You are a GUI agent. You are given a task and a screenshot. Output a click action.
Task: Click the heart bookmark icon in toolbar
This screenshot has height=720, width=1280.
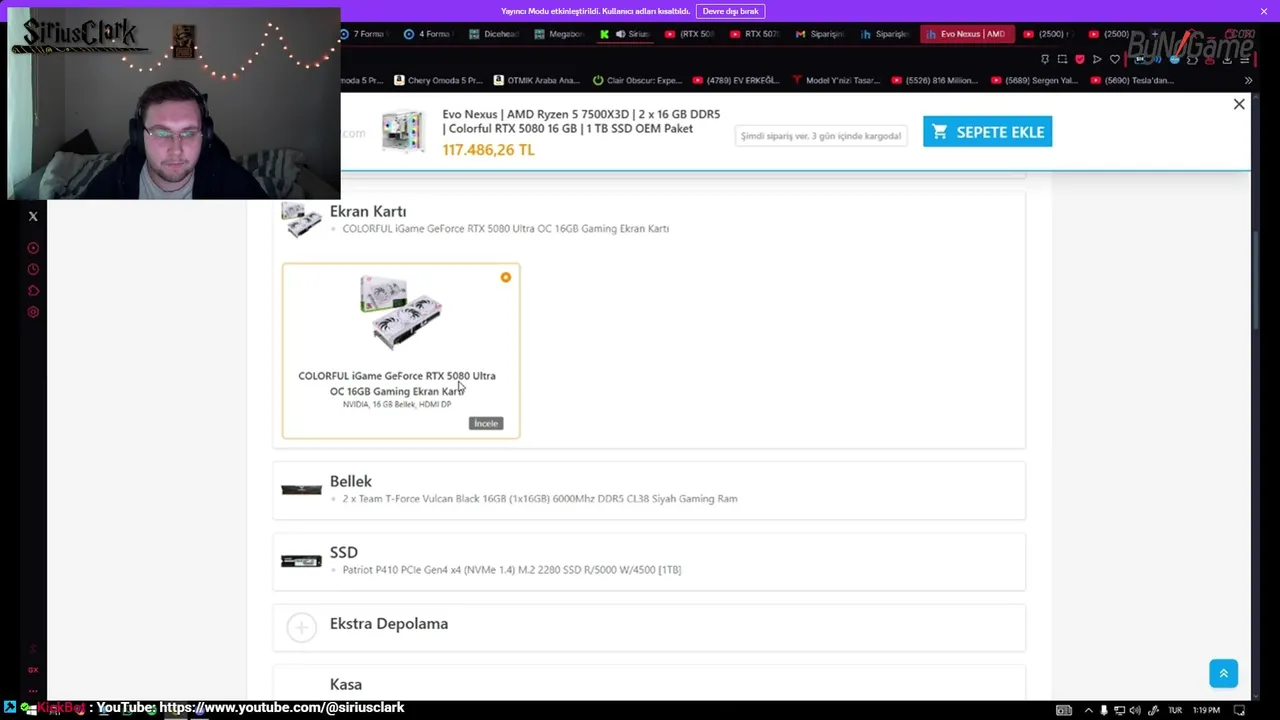[1115, 59]
